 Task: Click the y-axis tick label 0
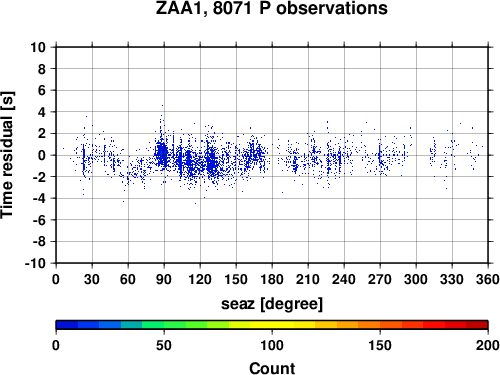pos(42,155)
